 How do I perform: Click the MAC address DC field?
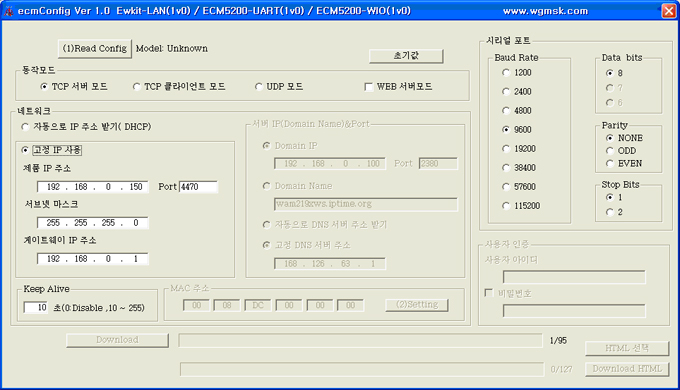coord(258,305)
